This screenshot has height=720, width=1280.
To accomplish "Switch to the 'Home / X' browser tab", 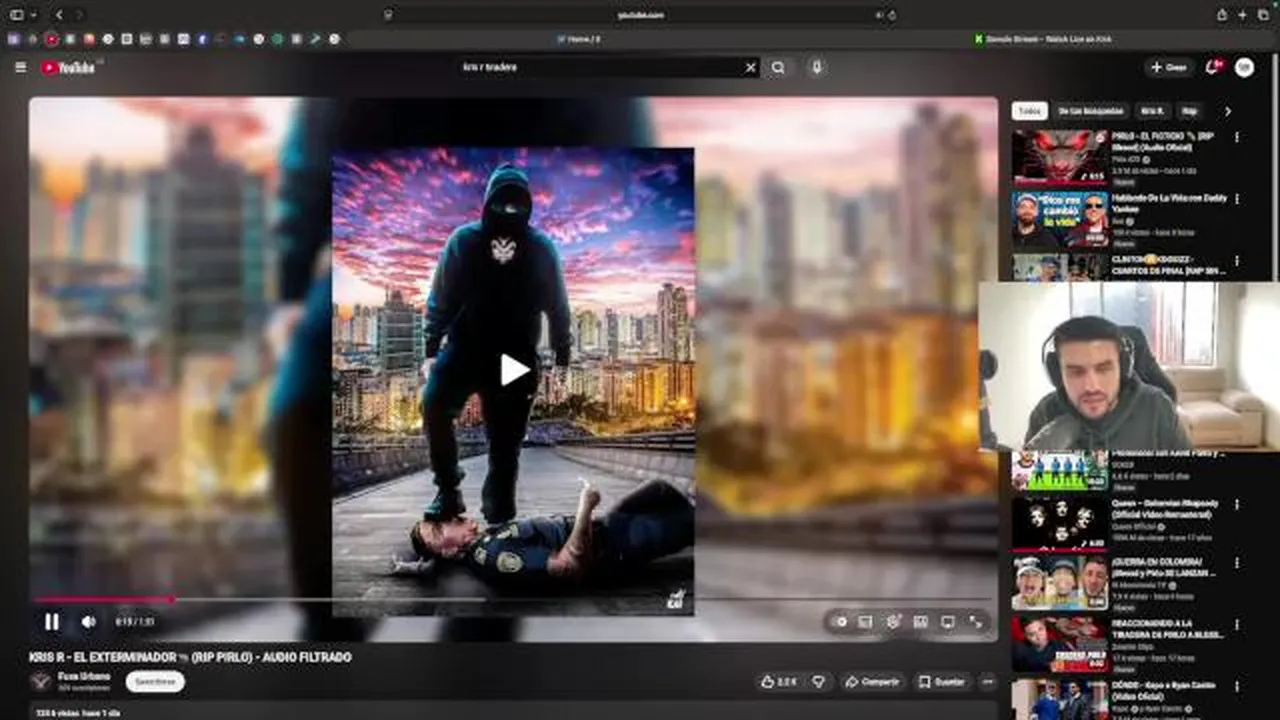I will [578, 39].
